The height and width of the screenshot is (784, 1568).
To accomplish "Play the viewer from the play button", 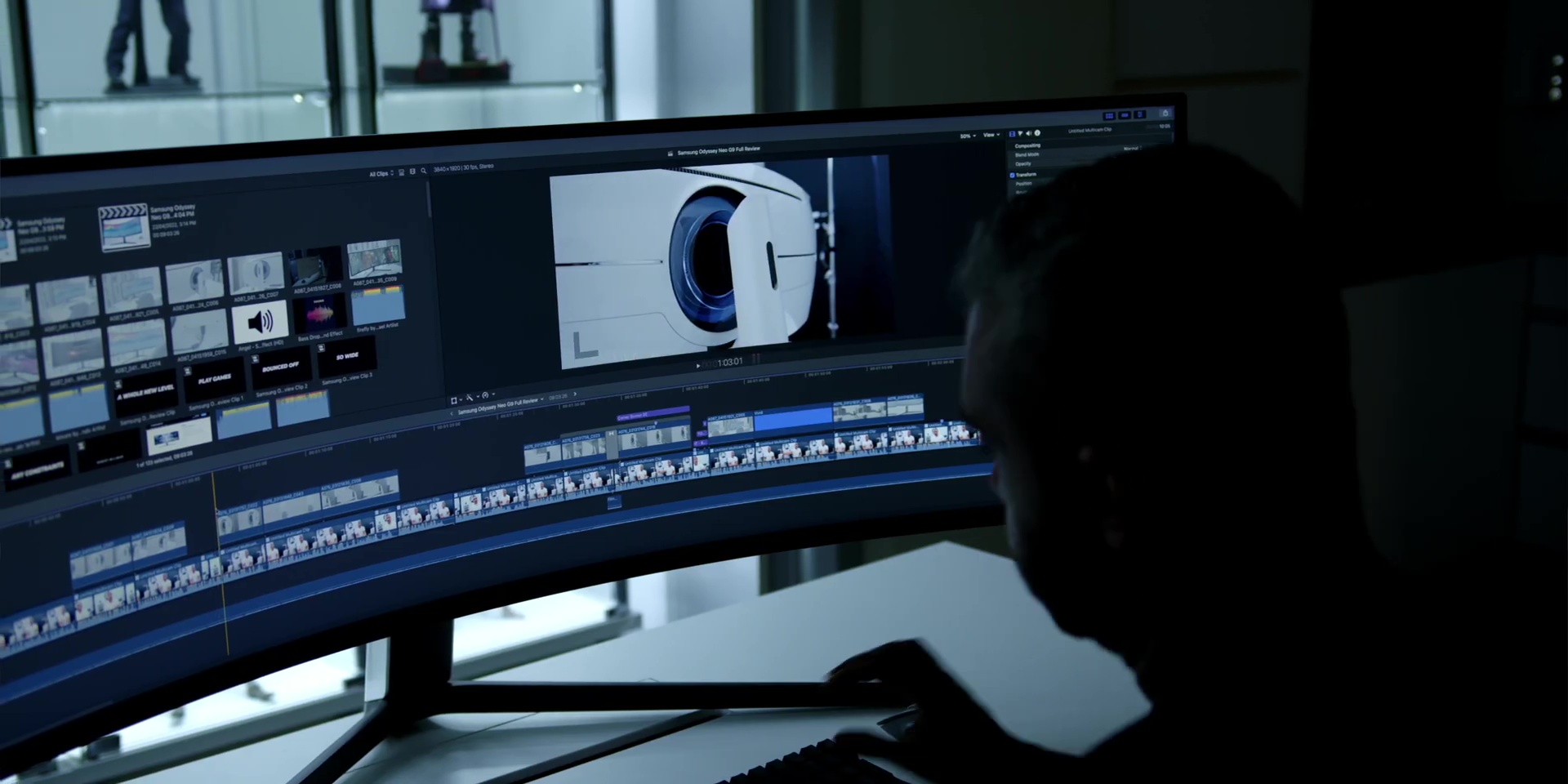I will (698, 366).
